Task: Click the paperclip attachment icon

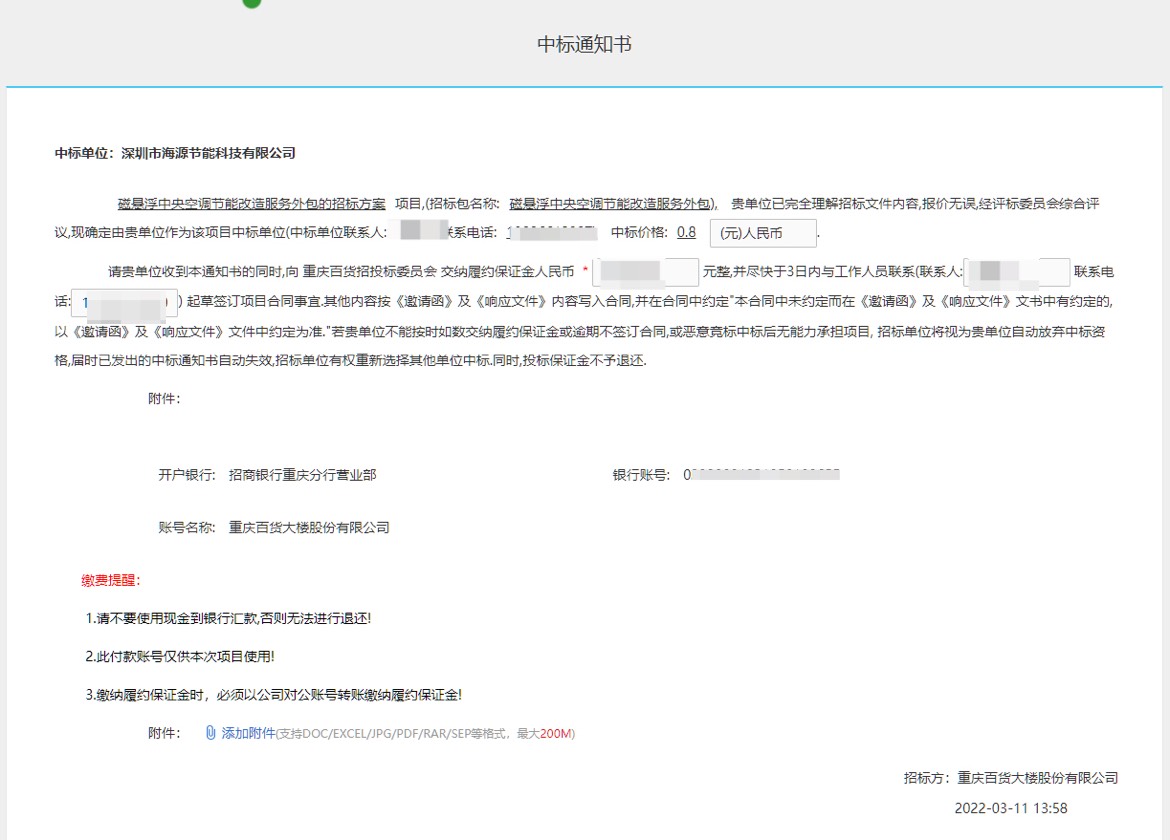Action: 210,733
